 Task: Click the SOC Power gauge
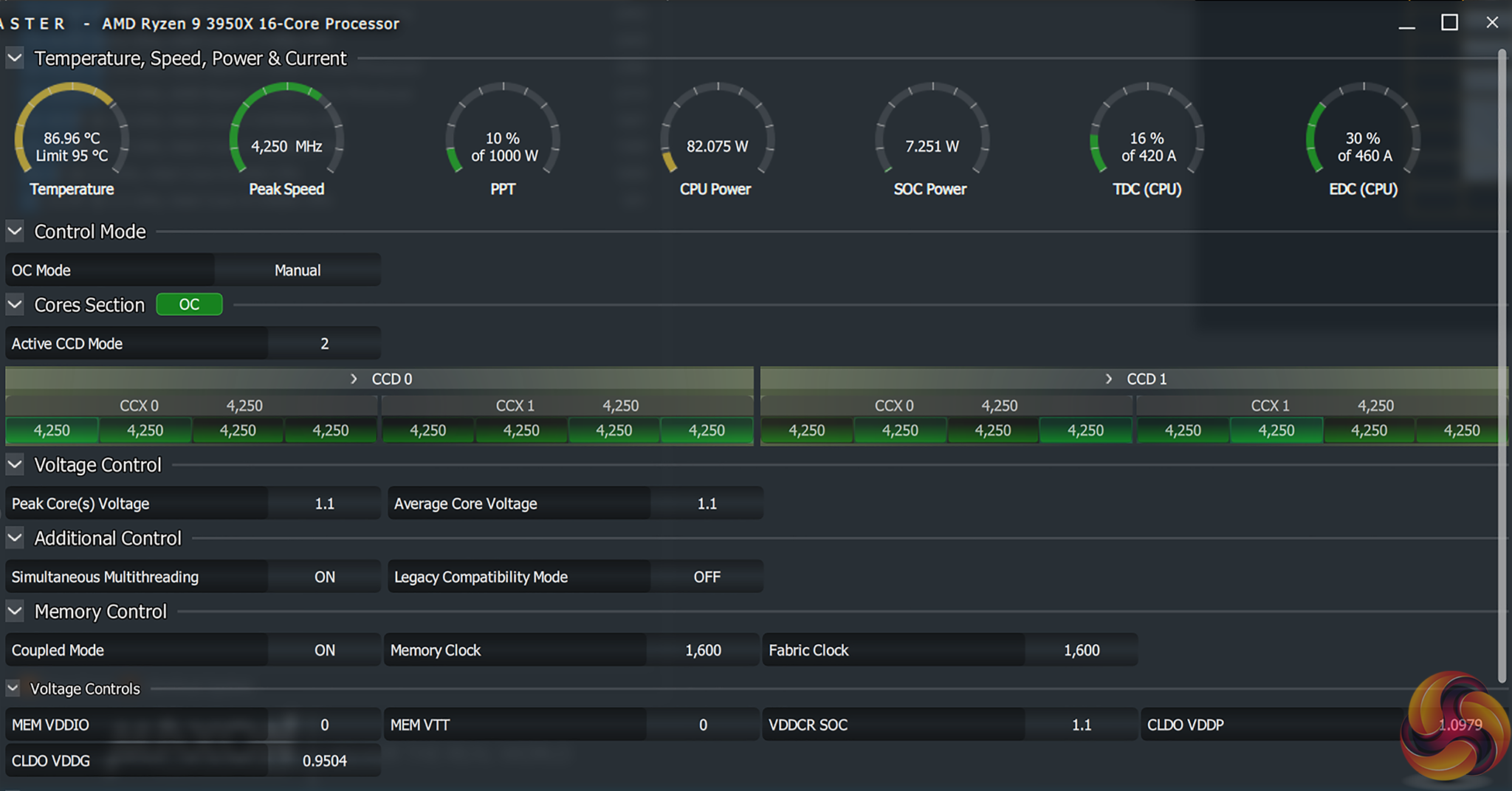click(x=932, y=133)
